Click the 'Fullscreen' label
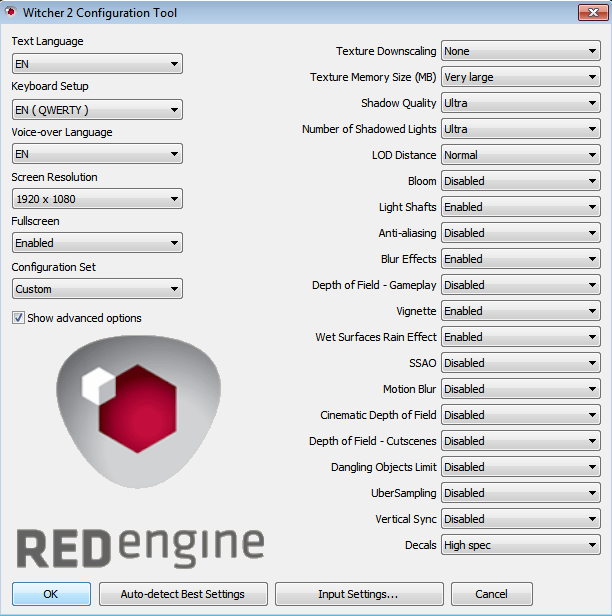 35,221
